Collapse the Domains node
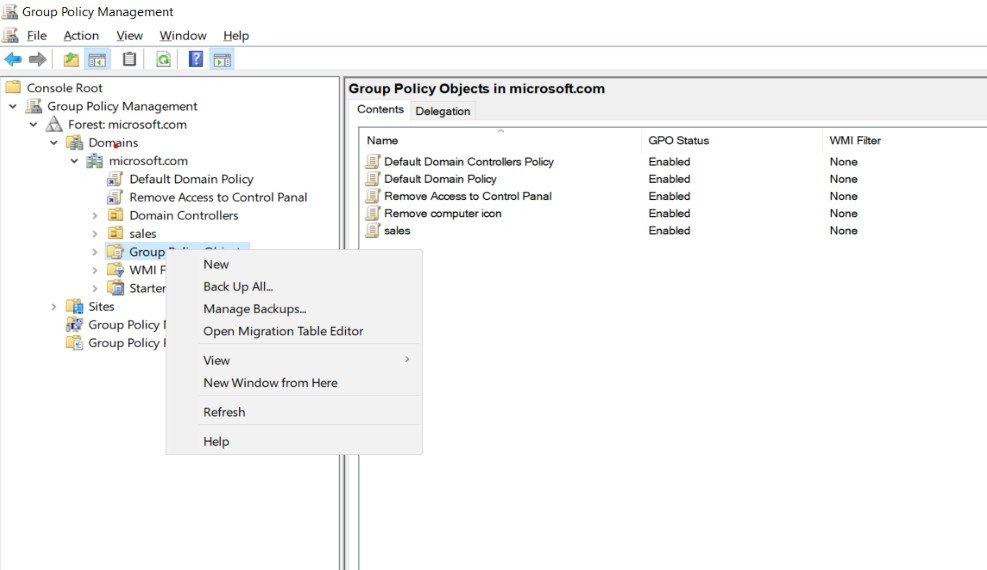987x570 pixels. 54,143
